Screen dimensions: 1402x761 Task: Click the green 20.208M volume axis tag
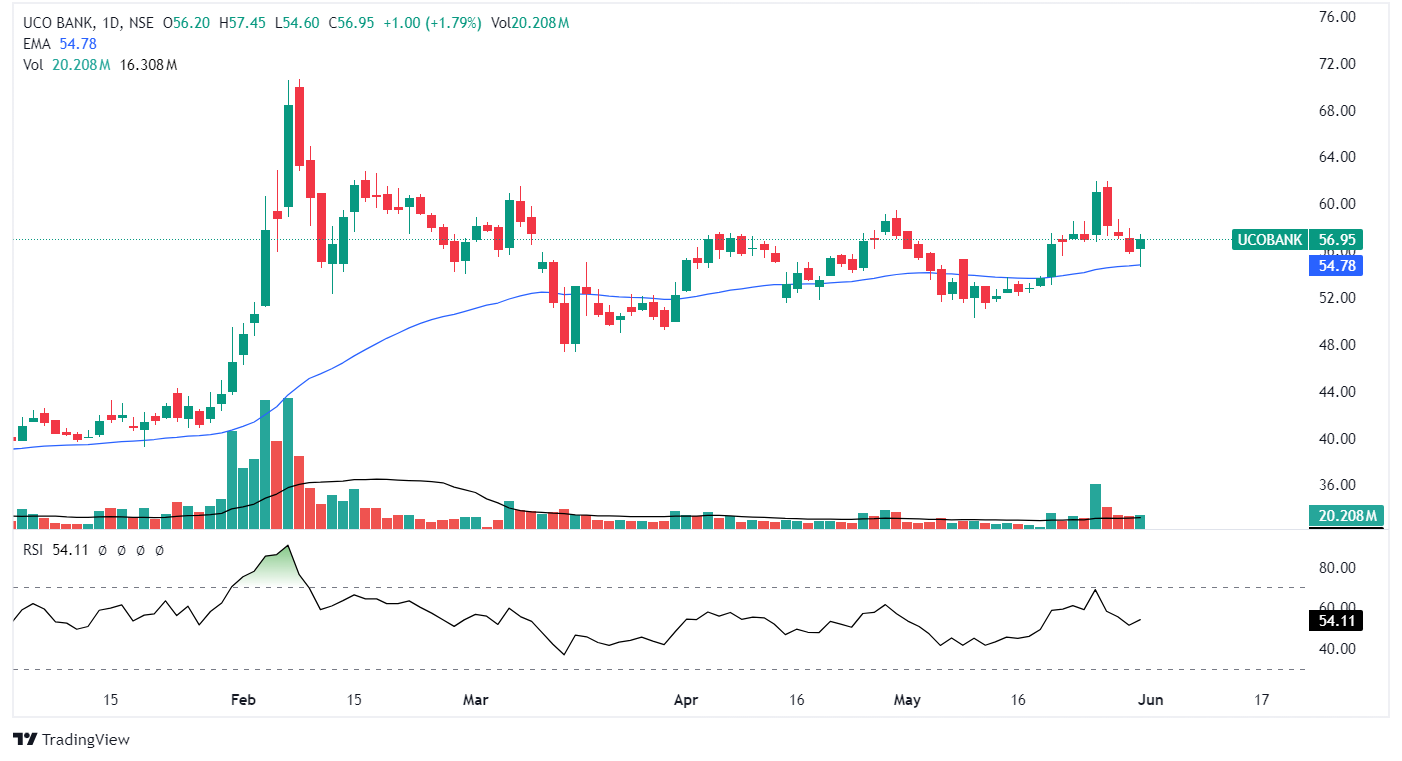[x=1345, y=516]
